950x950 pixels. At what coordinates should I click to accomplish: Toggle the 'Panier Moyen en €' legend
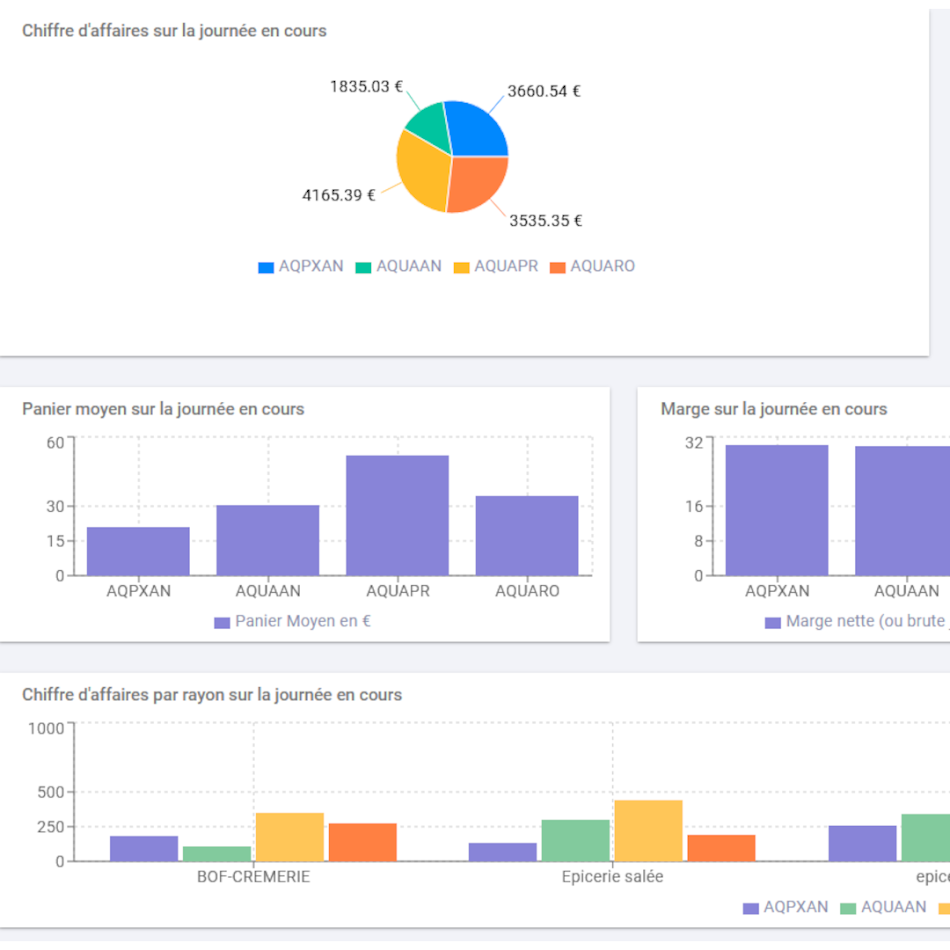[x=292, y=622]
